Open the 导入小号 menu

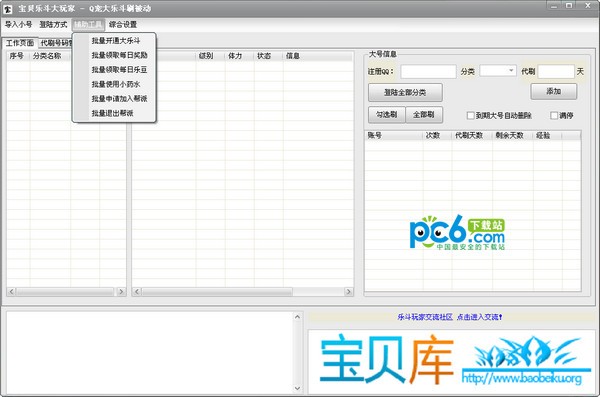(18, 25)
